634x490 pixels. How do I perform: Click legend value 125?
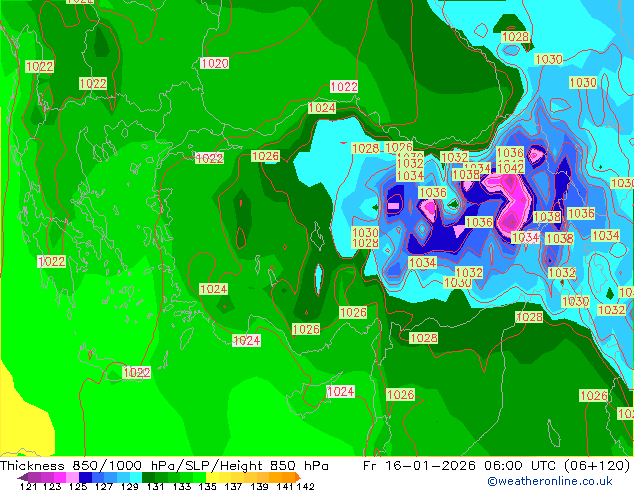(78, 486)
